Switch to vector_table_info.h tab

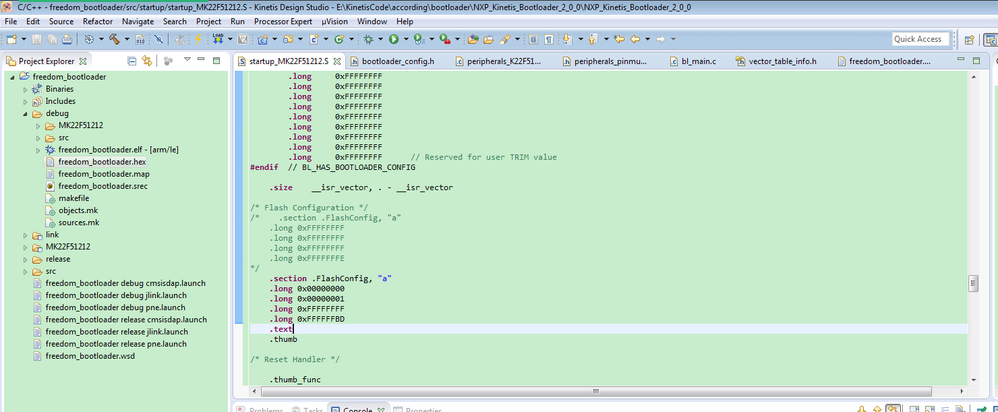[x=777, y=62]
